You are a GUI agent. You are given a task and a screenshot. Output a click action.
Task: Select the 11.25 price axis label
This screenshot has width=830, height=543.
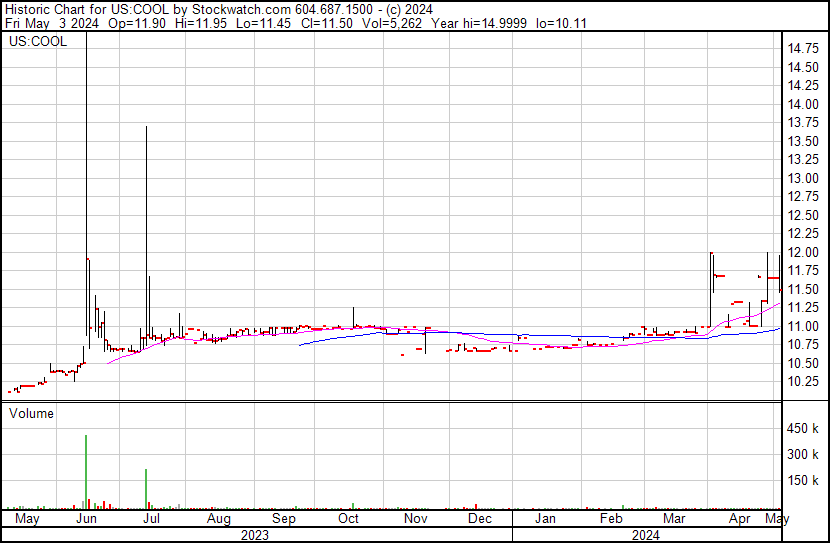pos(803,307)
